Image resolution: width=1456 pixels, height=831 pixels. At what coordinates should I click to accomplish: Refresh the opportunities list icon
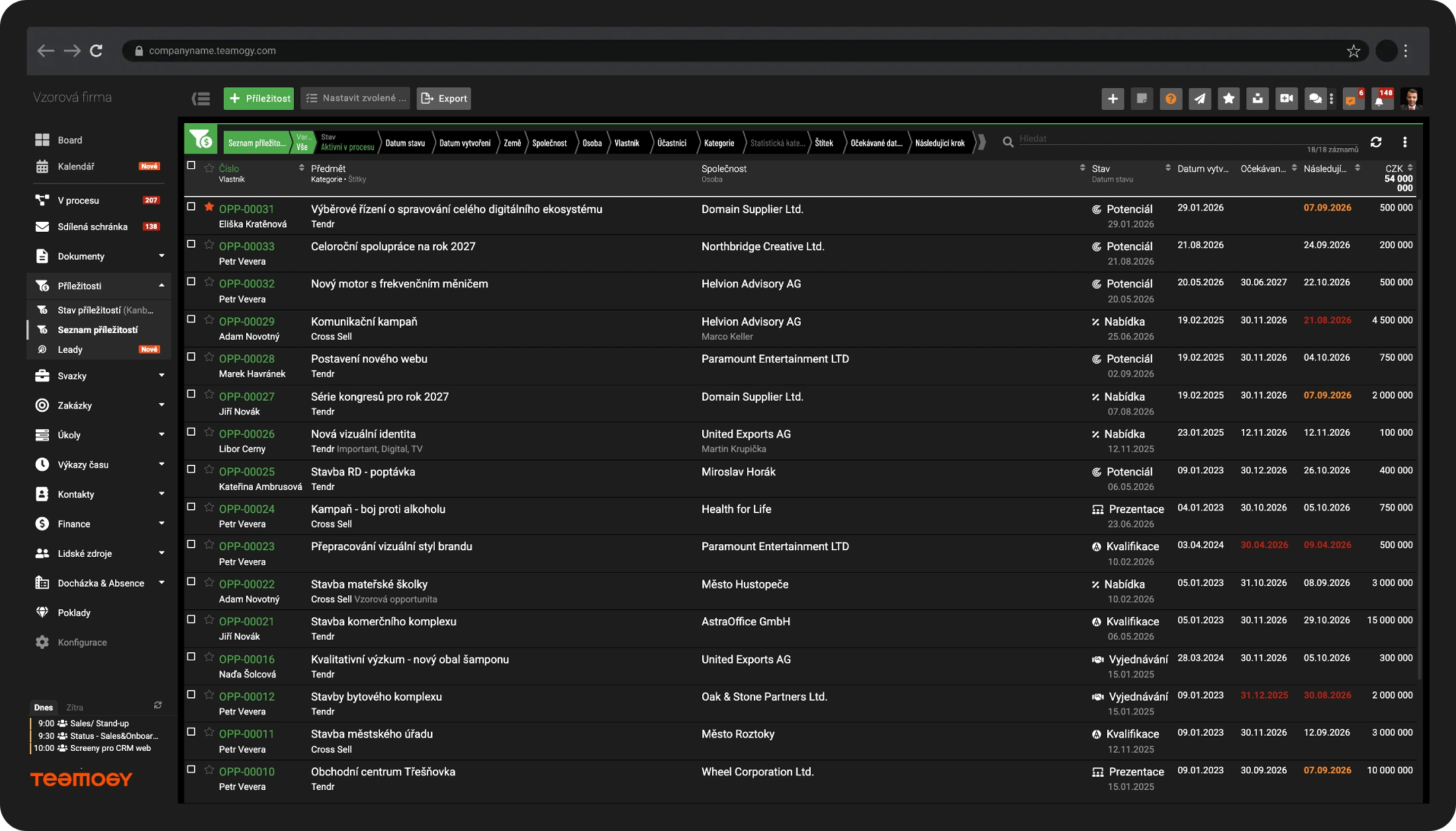point(1376,142)
